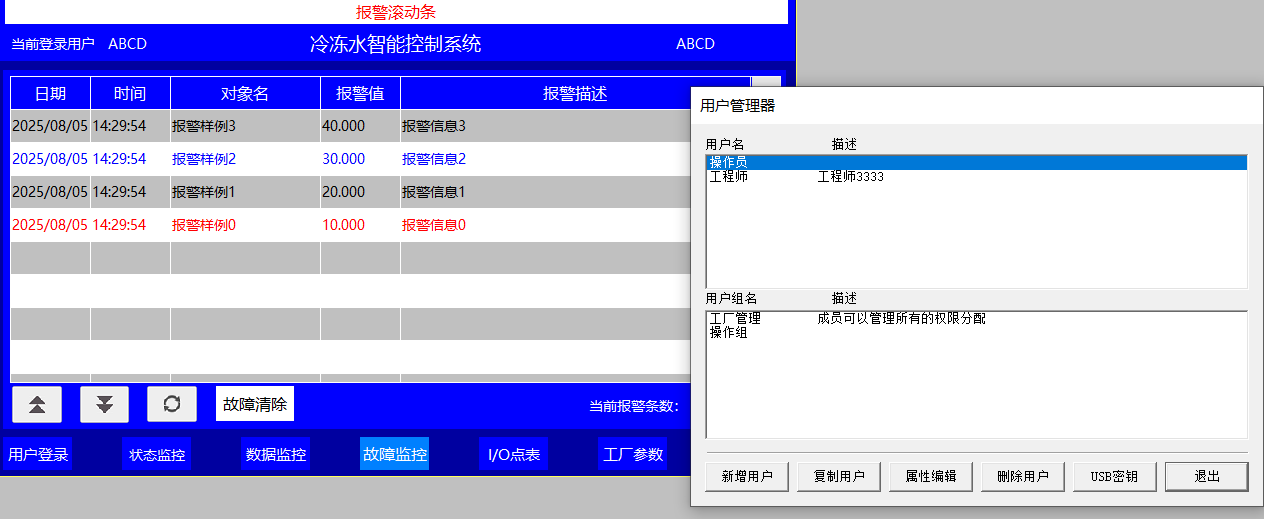The height and width of the screenshot is (519, 1264).
Task: Open 工厂参数 tab
Action: pos(633,454)
